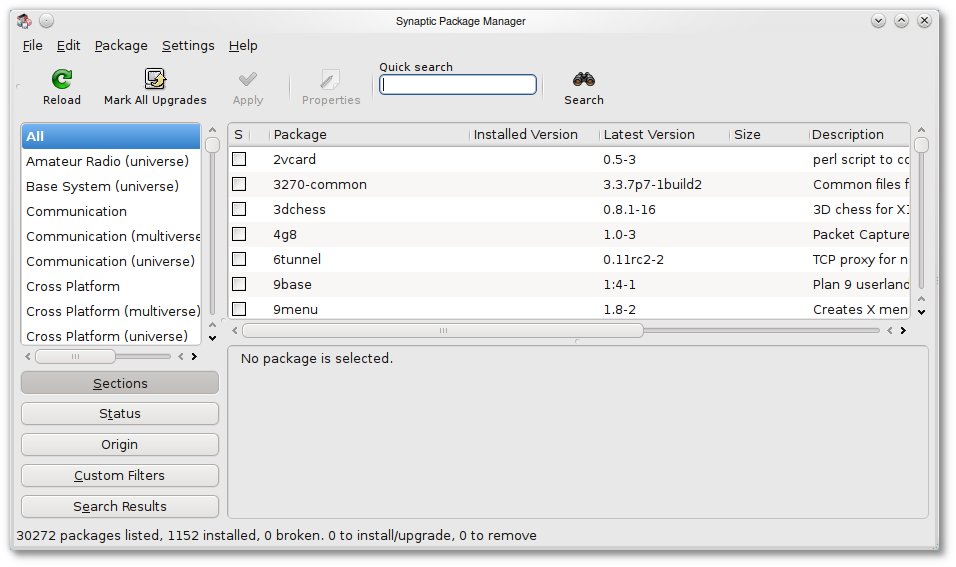Toggle the status checkbox for 3270-common

(239, 184)
